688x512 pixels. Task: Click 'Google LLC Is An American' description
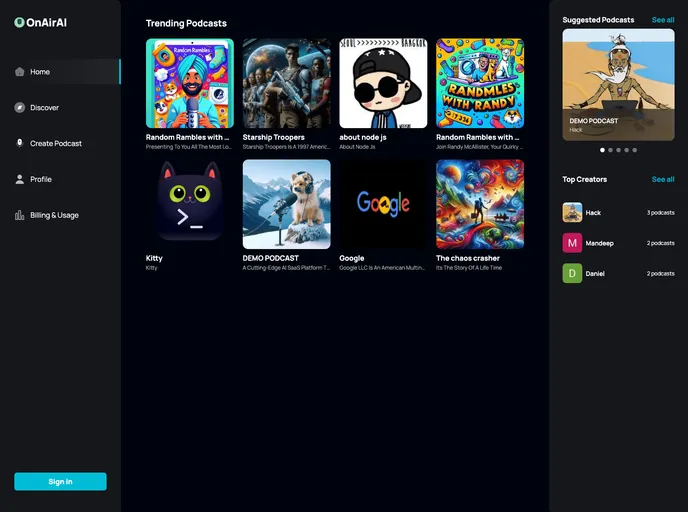tap(382, 268)
